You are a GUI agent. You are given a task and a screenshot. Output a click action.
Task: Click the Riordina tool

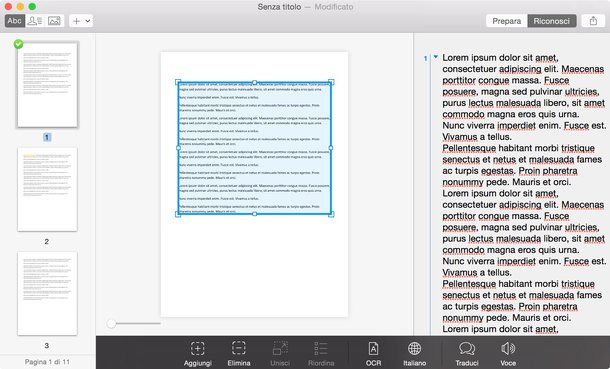click(x=321, y=354)
